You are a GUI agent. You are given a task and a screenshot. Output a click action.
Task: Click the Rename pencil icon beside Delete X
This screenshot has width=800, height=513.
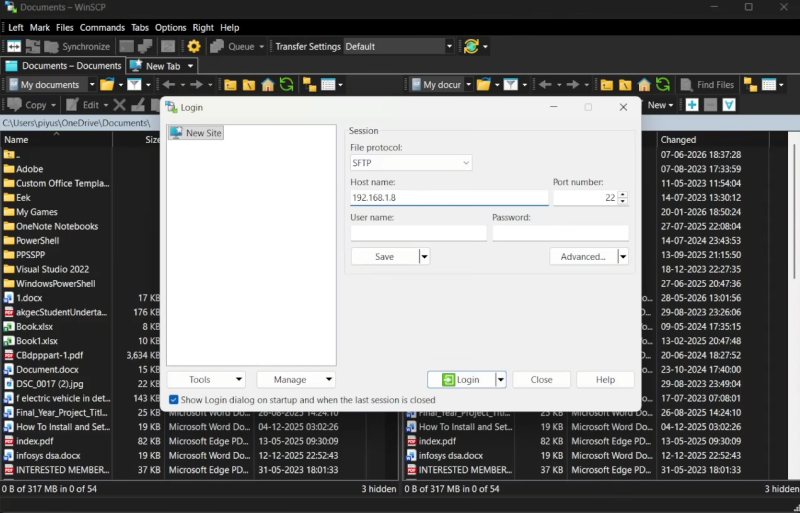[x=138, y=105]
